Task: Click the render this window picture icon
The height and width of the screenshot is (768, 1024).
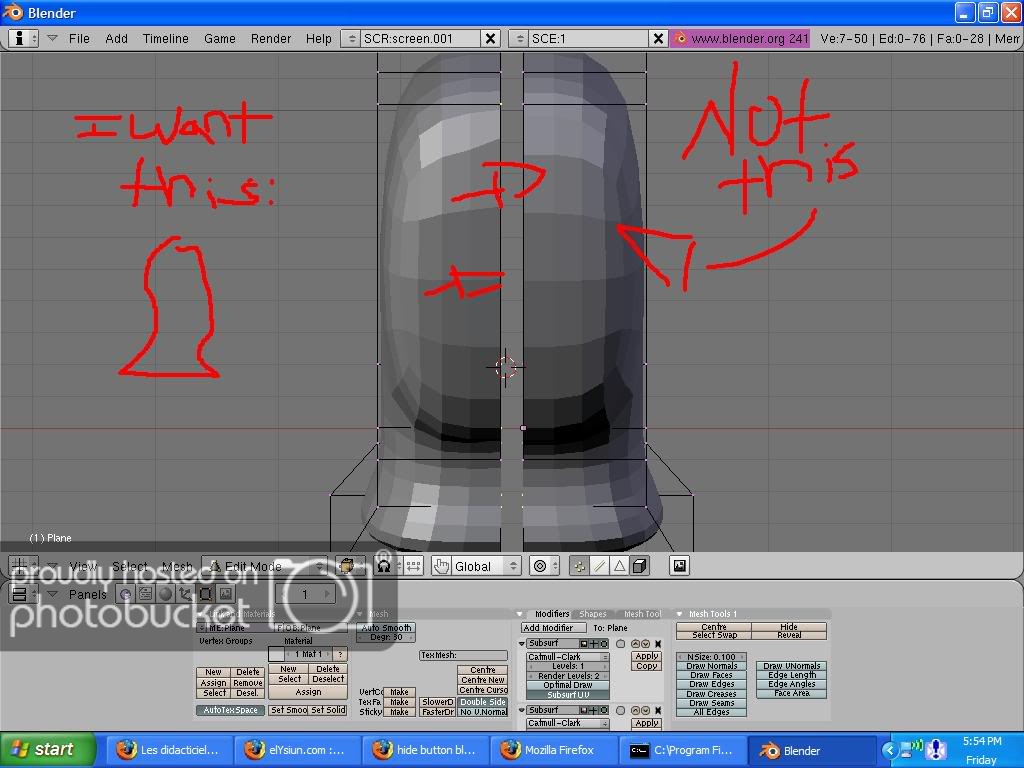Action: [x=680, y=566]
